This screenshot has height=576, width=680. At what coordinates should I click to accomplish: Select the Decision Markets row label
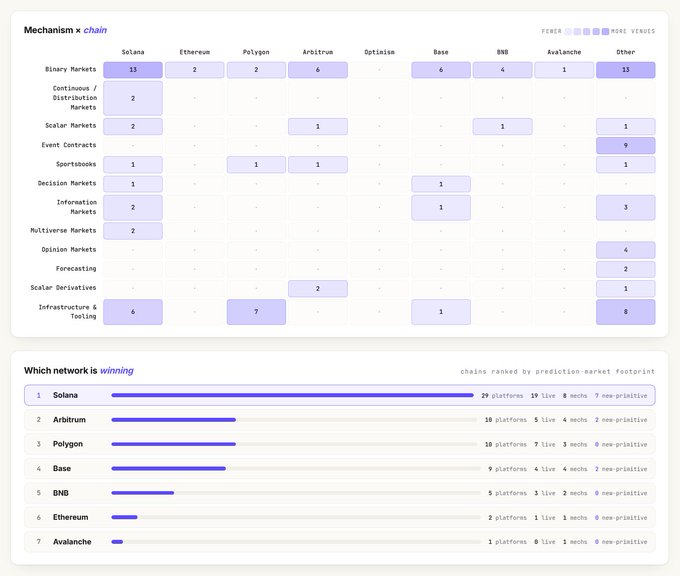click(x=67, y=183)
